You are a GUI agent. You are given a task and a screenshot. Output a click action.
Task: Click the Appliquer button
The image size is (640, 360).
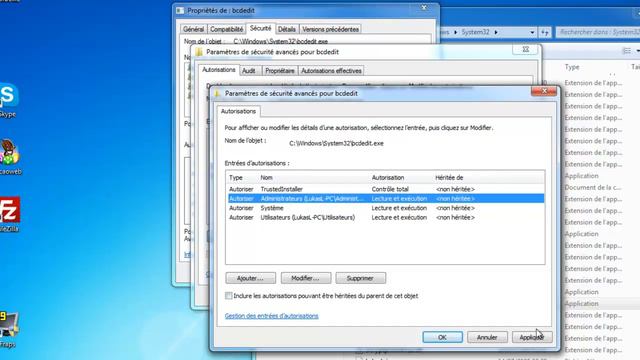(x=532, y=337)
